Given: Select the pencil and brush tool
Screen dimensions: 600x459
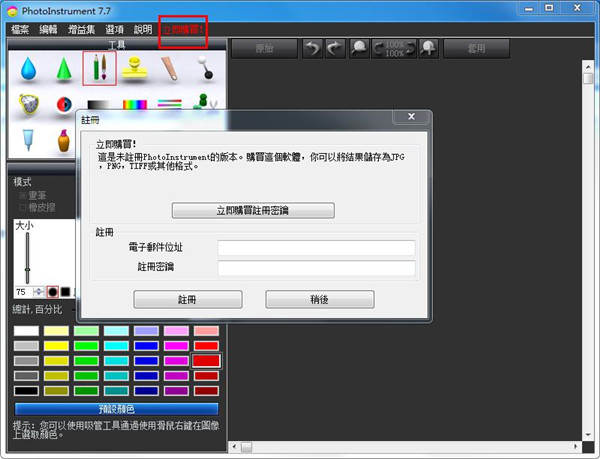Looking at the screenshot, I should click(99, 68).
